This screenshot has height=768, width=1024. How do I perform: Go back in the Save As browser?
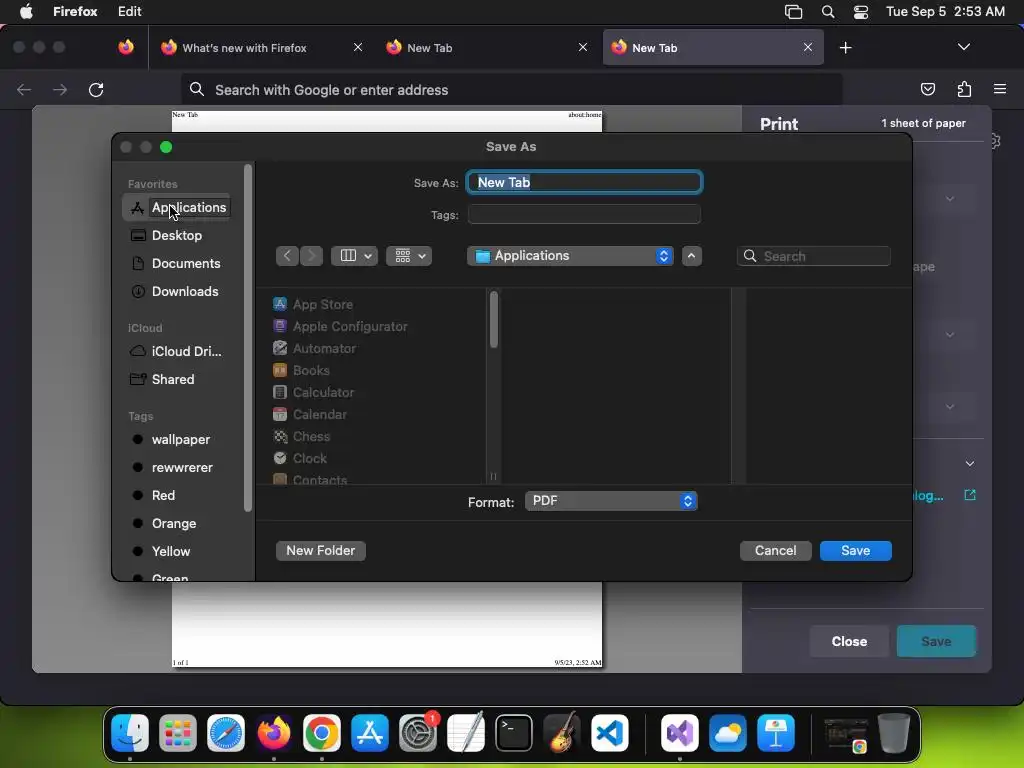(287, 256)
